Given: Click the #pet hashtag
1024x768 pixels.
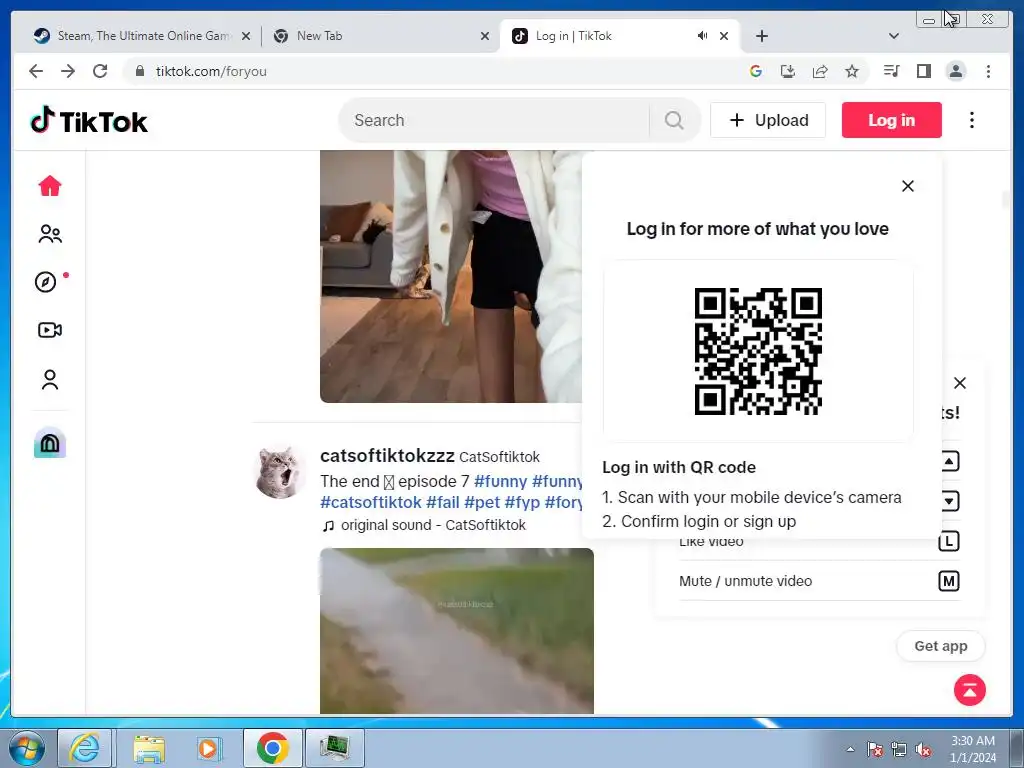Looking at the screenshot, I should point(482,502).
